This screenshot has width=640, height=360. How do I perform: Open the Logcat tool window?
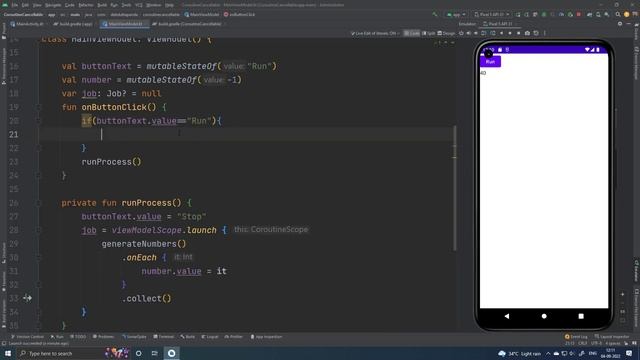[x=210, y=337]
